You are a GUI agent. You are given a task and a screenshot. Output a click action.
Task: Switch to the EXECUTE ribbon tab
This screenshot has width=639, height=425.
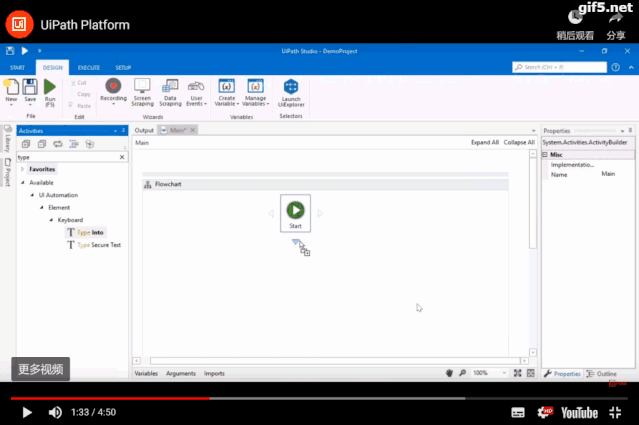(89, 68)
